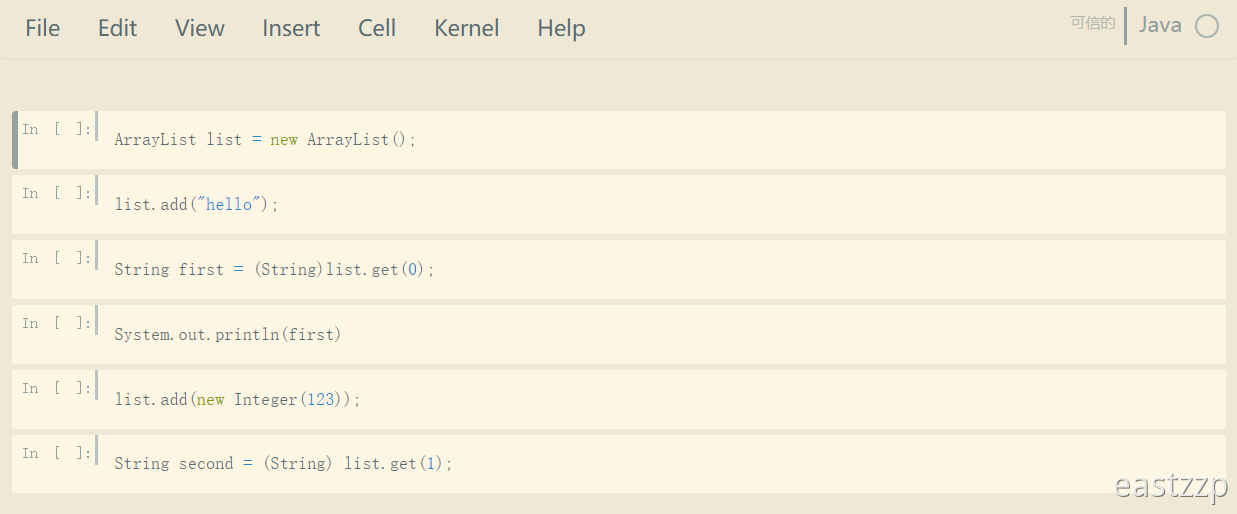
Task: Click the In [ ] prompt beside list.add("hello")
Action: point(57,193)
